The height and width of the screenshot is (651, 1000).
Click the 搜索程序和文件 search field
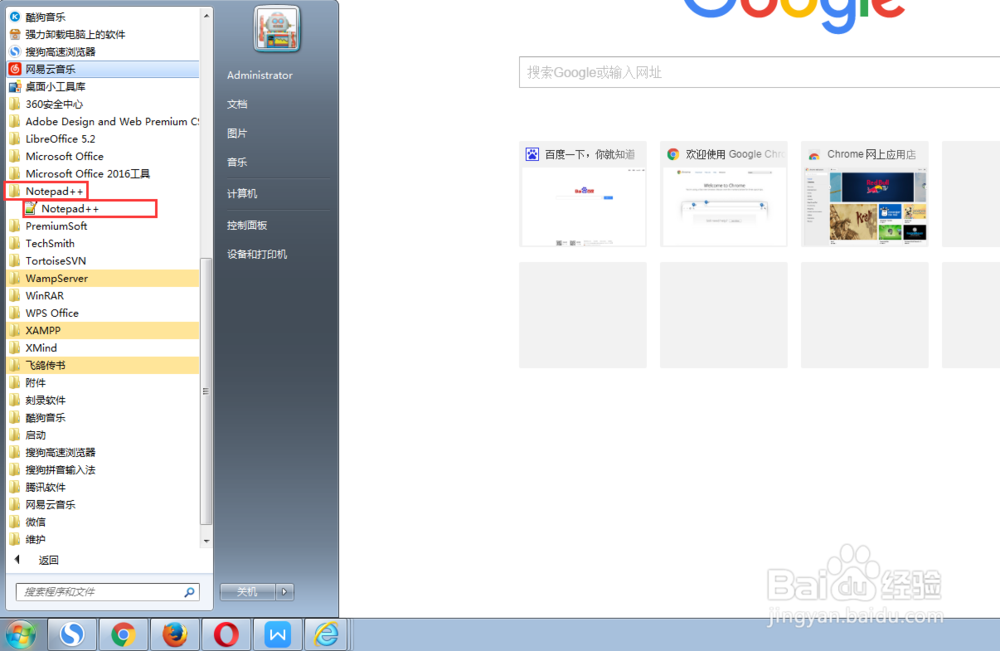pyautogui.click(x=107, y=592)
